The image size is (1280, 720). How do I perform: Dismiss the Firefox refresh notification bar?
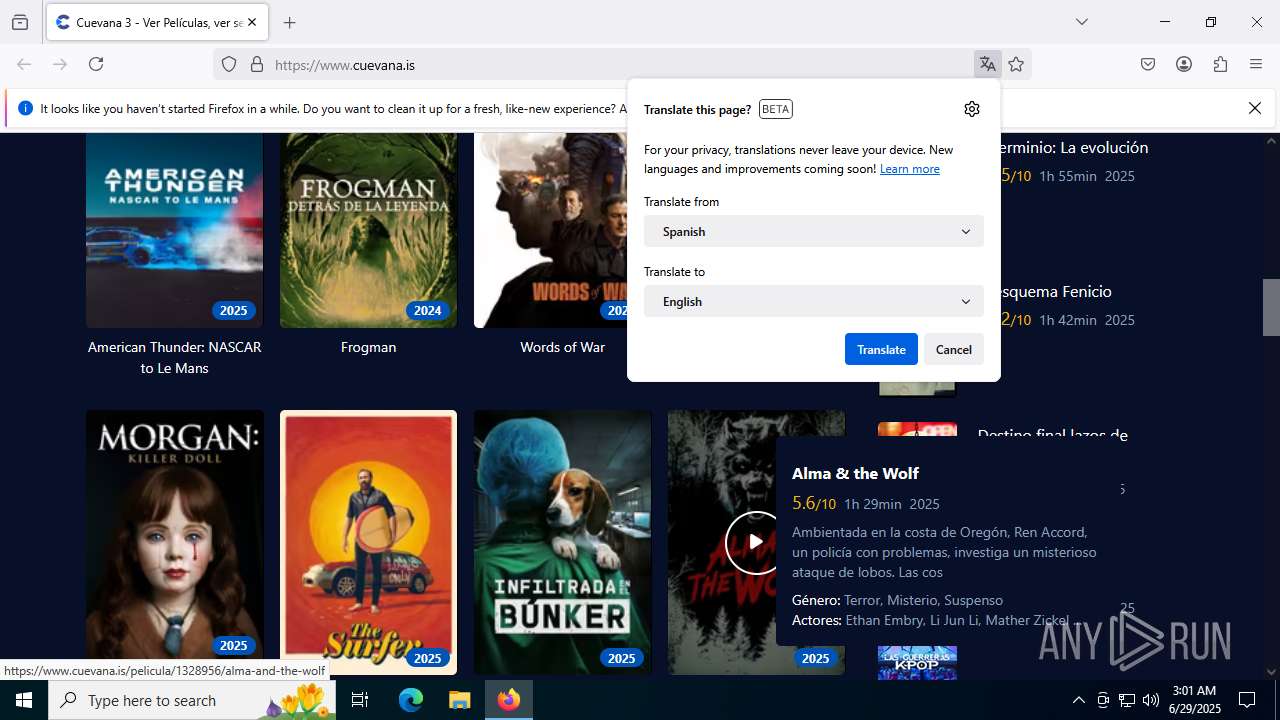1255,108
